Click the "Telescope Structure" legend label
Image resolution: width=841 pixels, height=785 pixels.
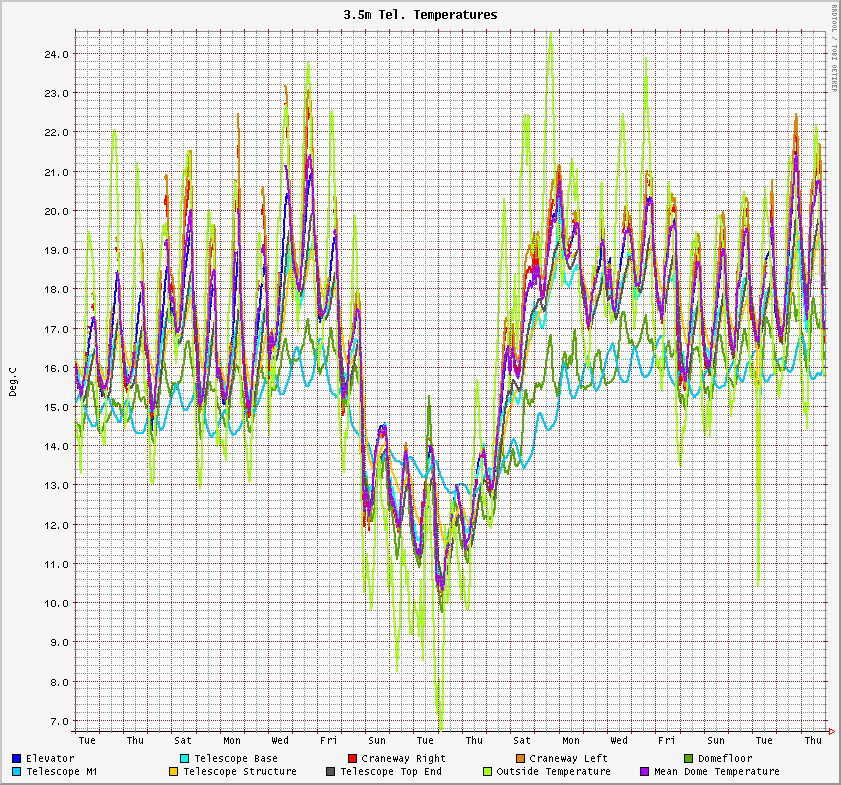240,772
